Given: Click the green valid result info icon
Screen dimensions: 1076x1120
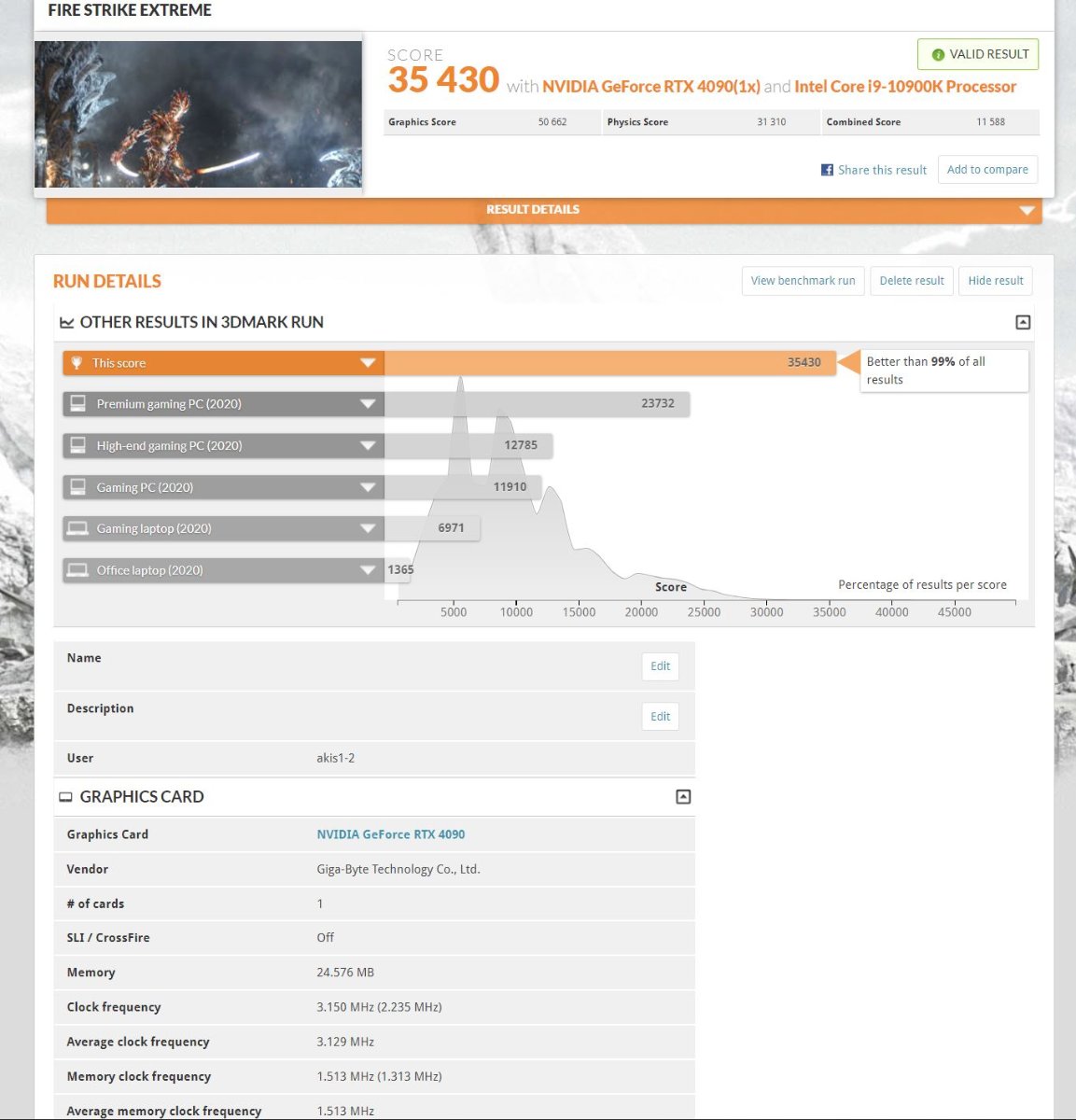Looking at the screenshot, I should click(x=938, y=55).
